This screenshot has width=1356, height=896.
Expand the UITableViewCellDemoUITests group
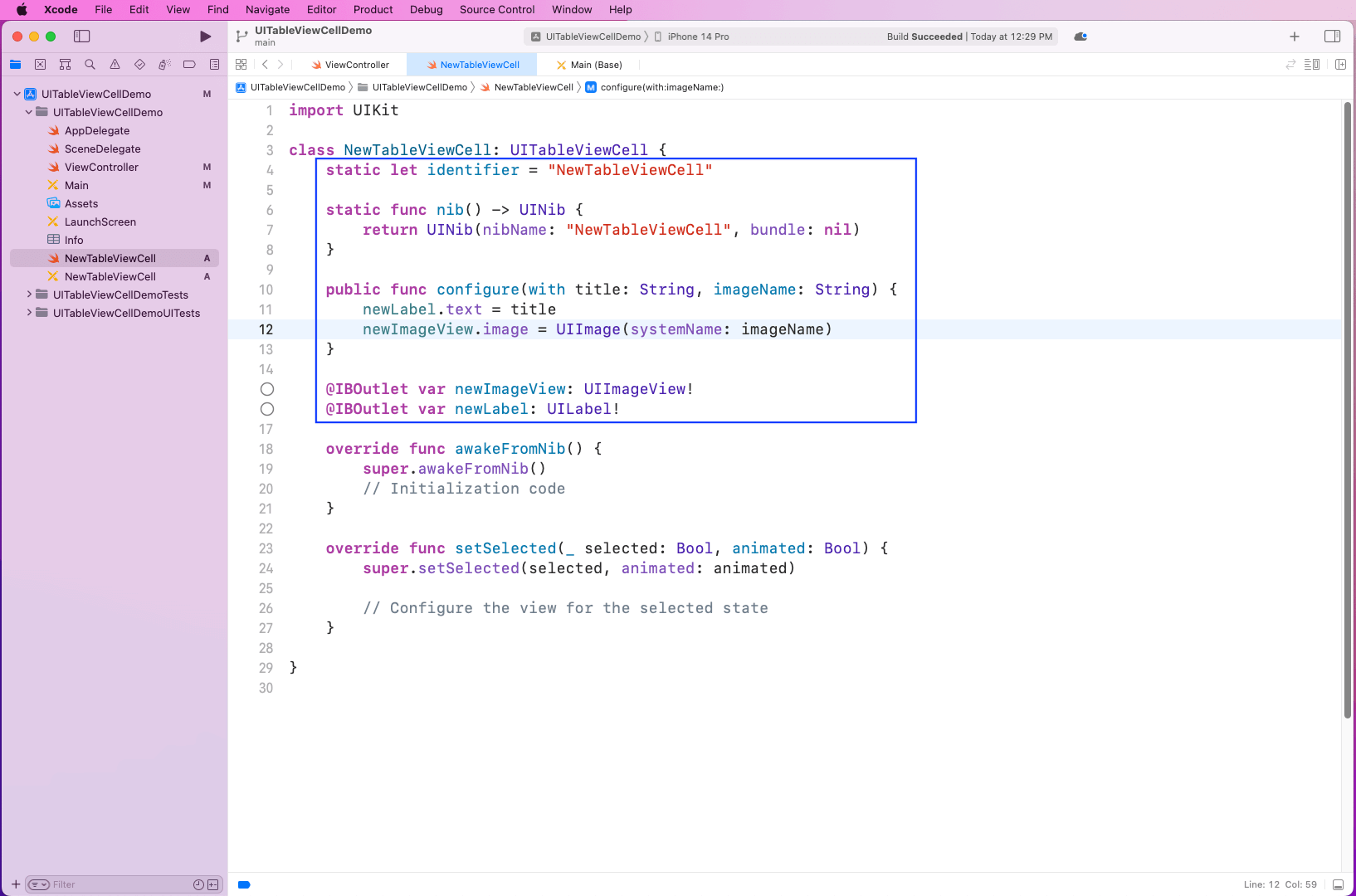click(x=28, y=313)
